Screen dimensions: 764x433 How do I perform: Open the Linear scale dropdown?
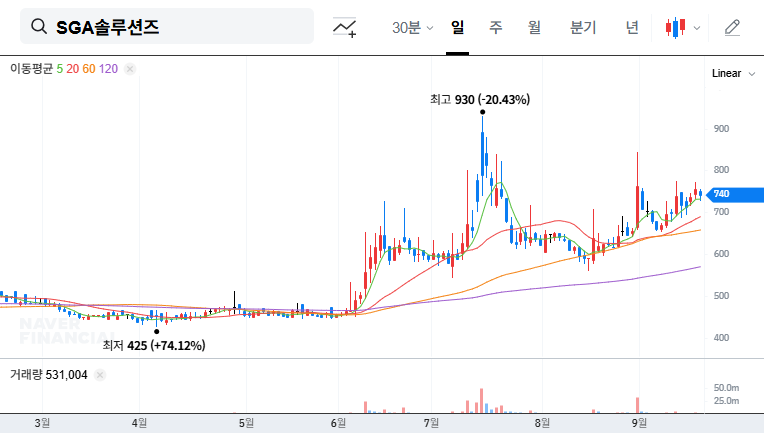(731, 73)
